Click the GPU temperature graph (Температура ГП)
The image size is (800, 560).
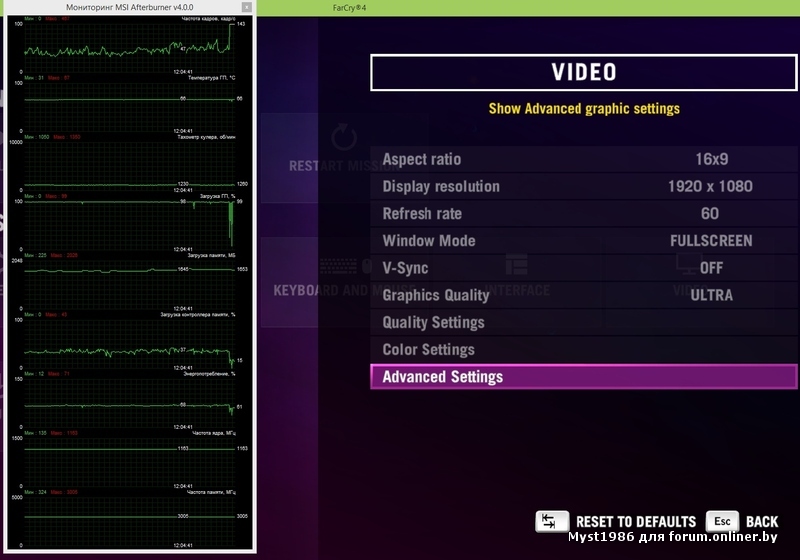(x=130, y=106)
